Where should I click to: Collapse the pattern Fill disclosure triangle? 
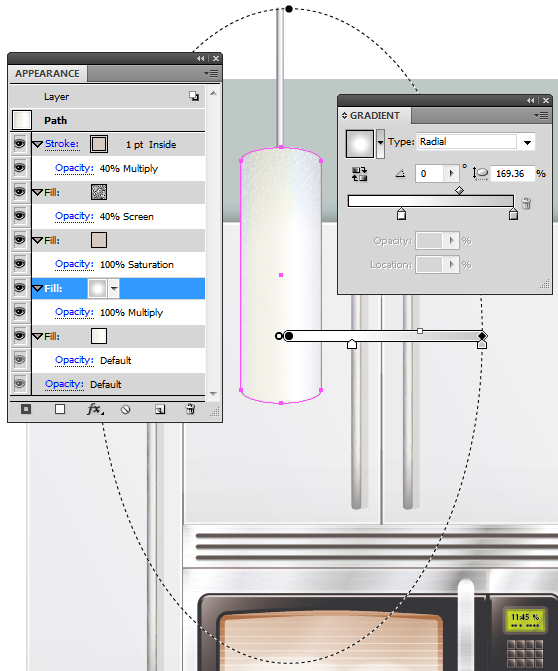tap(38, 193)
